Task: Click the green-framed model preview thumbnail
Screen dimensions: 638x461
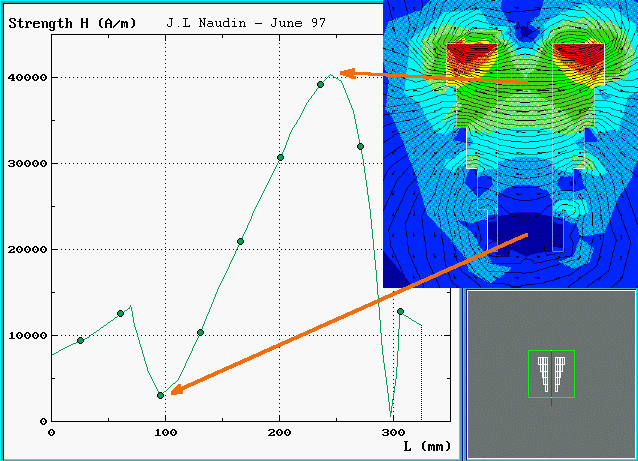Action: click(551, 373)
